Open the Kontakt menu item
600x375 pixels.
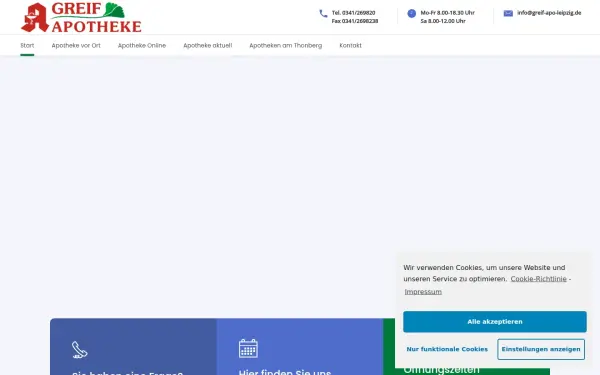point(350,46)
